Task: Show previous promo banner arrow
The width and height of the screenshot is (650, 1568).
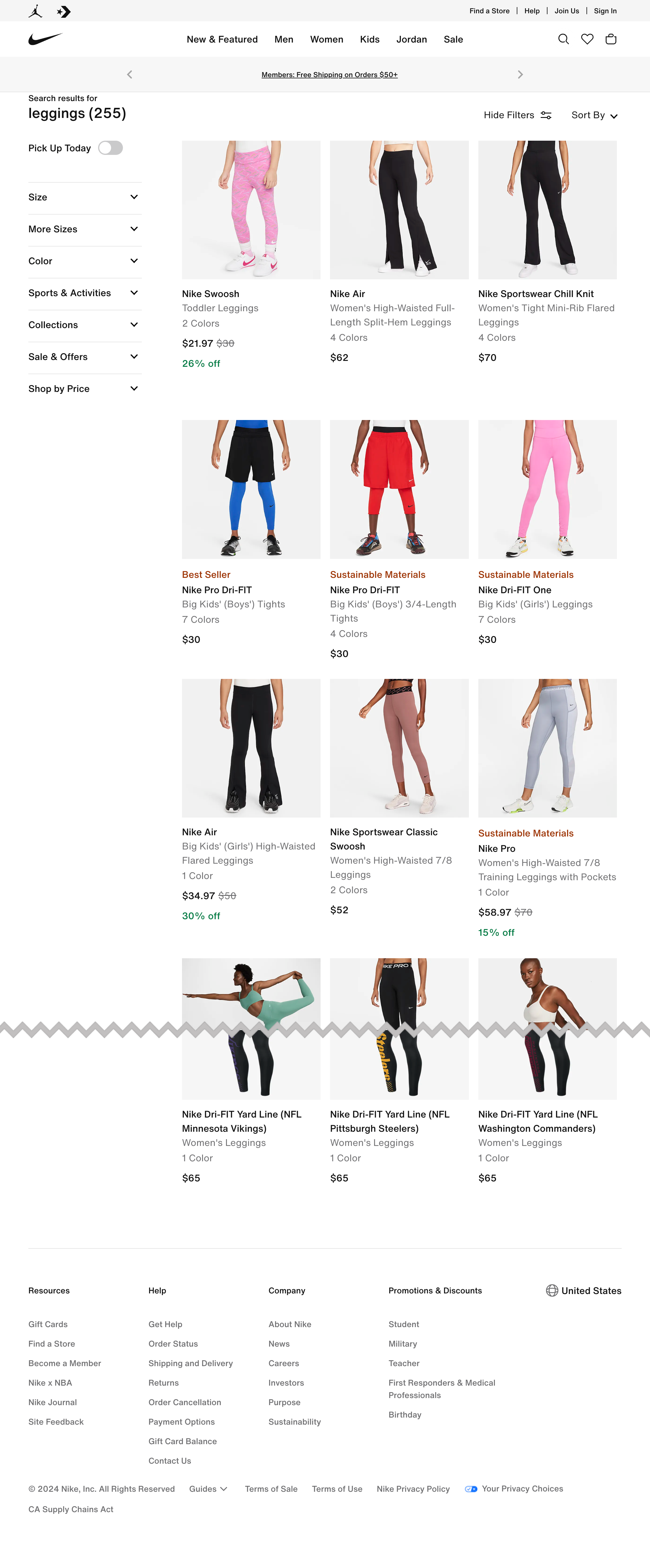Action: pyautogui.click(x=130, y=74)
